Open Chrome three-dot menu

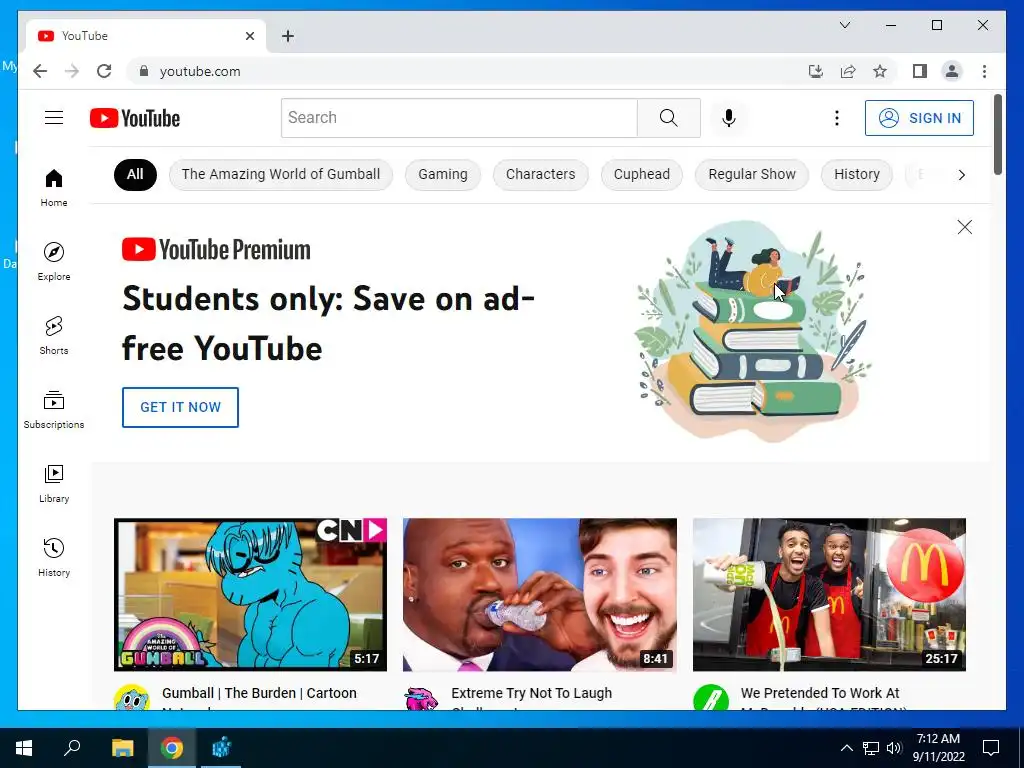984,71
